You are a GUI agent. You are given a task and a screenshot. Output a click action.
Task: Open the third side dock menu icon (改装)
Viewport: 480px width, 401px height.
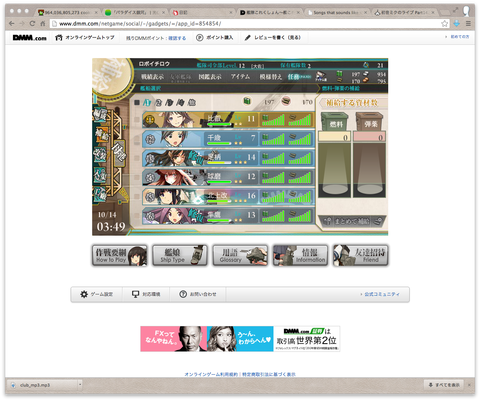(x=100, y=155)
